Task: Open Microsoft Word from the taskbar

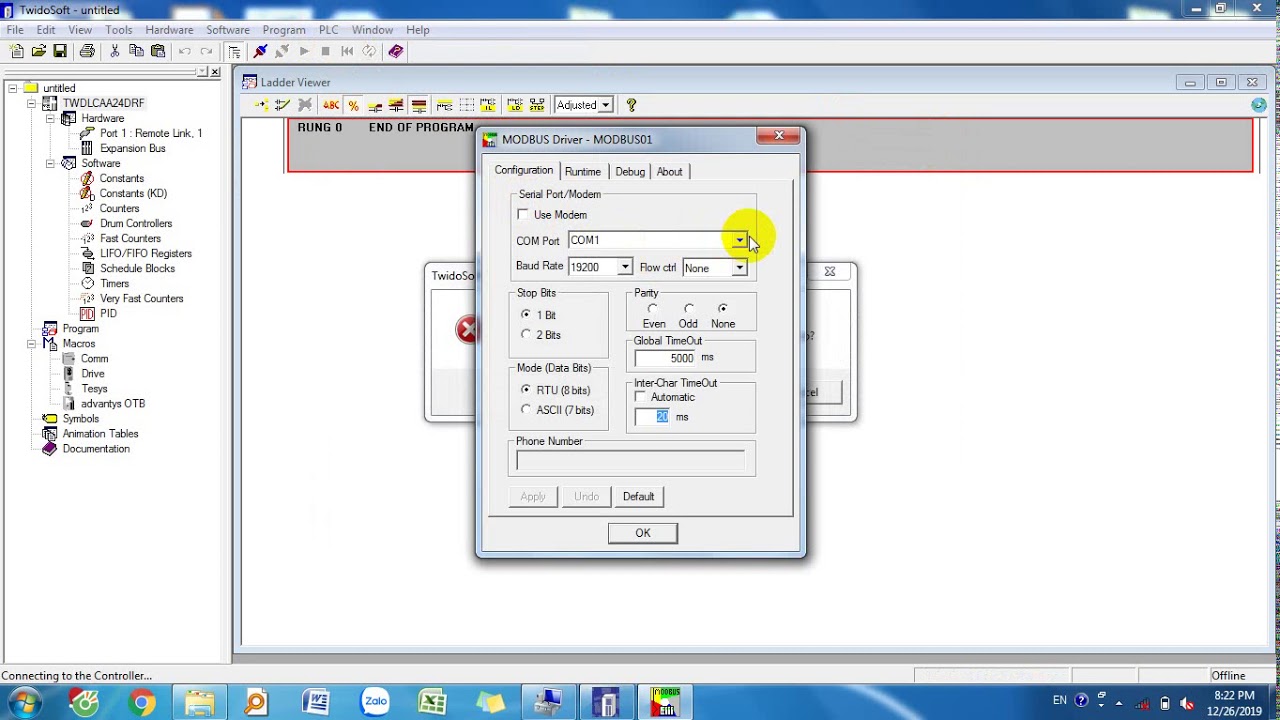Action: pyautogui.click(x=316, y=703)
